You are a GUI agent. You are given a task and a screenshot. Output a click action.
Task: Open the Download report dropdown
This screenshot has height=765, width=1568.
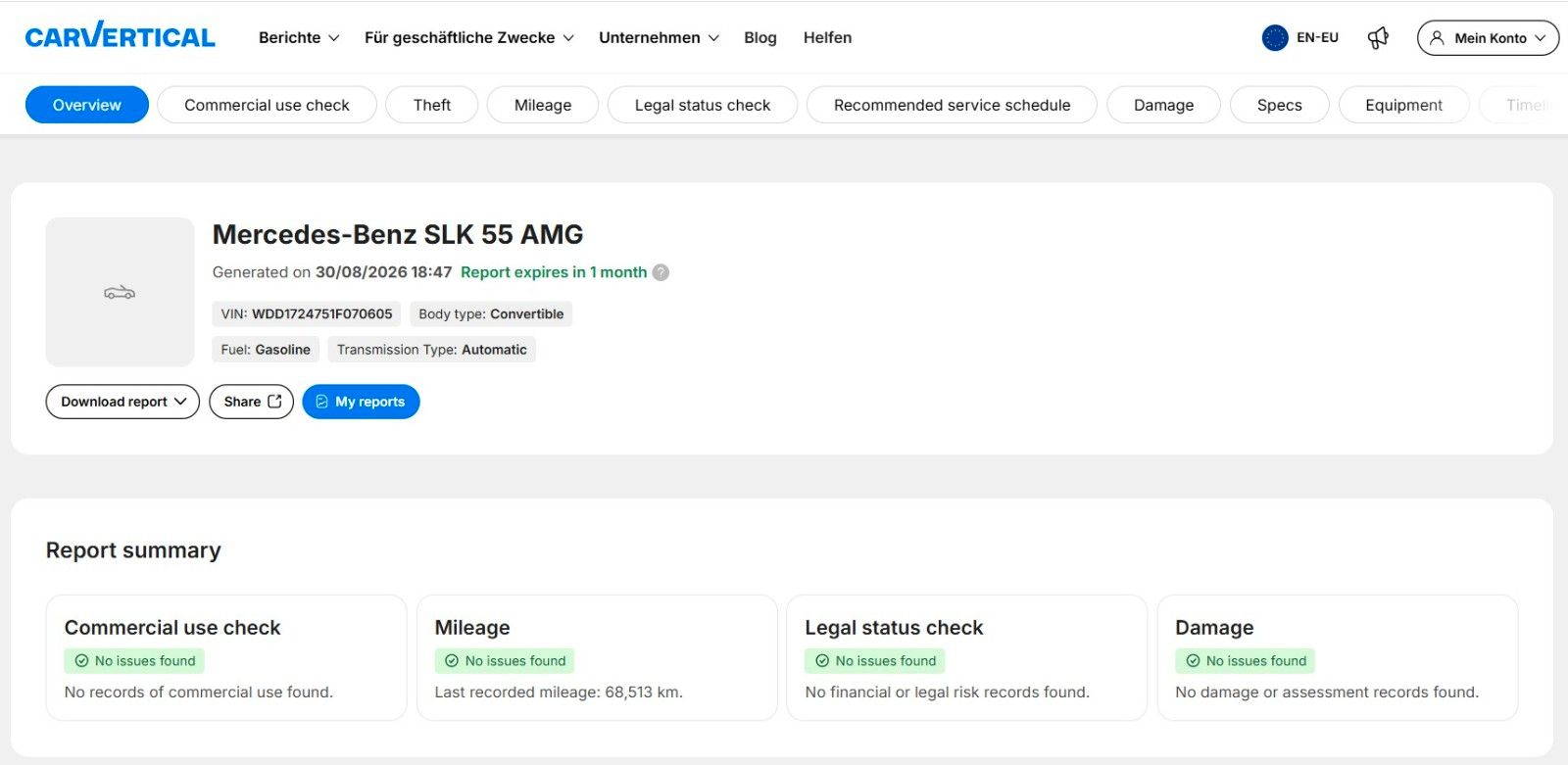pyautogui.click(x=122, y=402)
